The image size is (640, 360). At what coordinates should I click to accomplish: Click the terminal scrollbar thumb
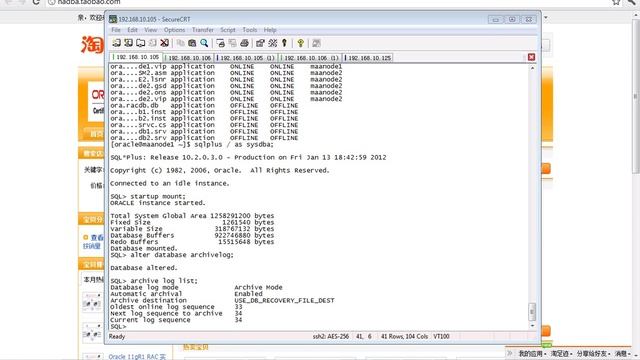[532, 312]
